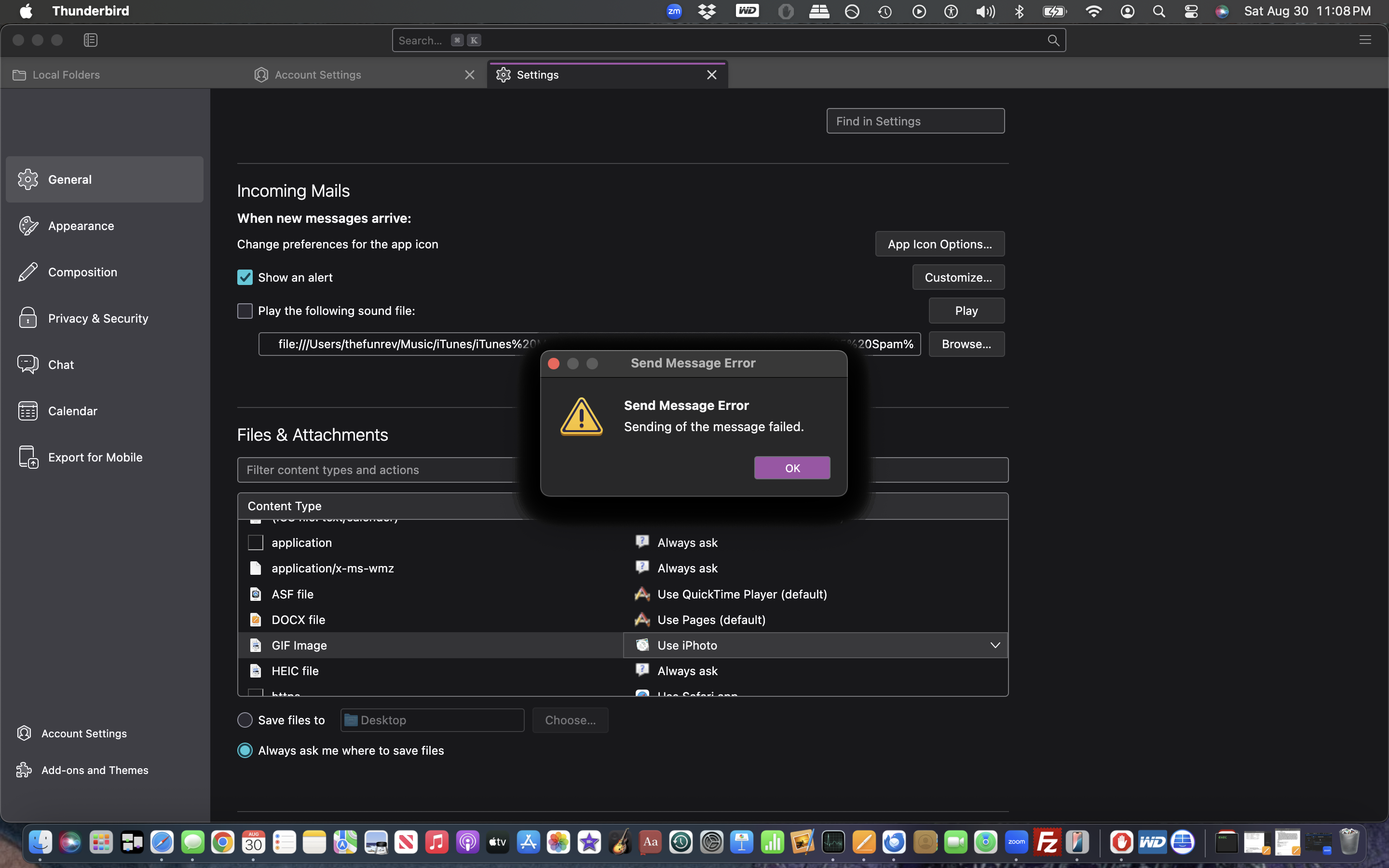Adjust the volume icon in the menu bar

pyautogui.click(x=985, y=12)
